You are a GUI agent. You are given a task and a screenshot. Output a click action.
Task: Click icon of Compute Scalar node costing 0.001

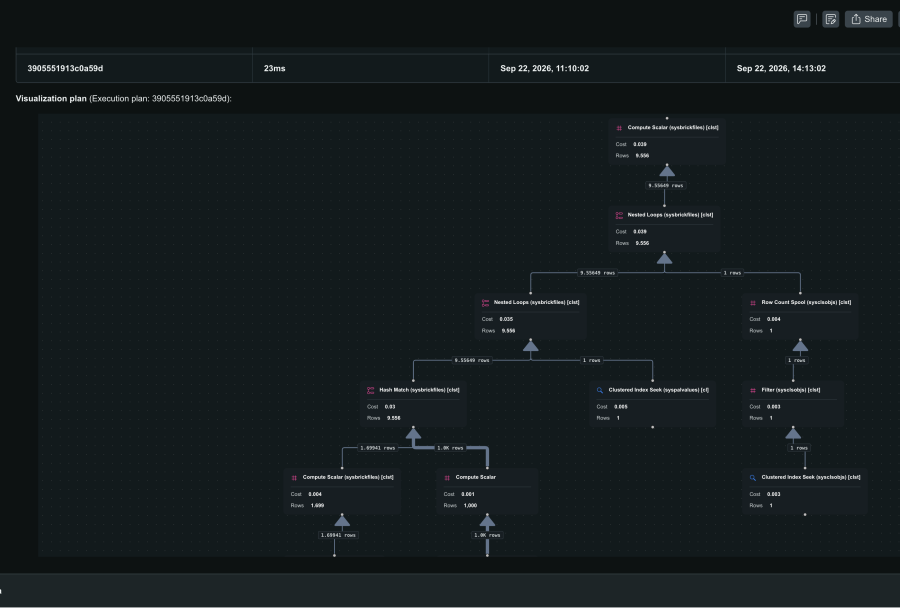pos(447,478)
